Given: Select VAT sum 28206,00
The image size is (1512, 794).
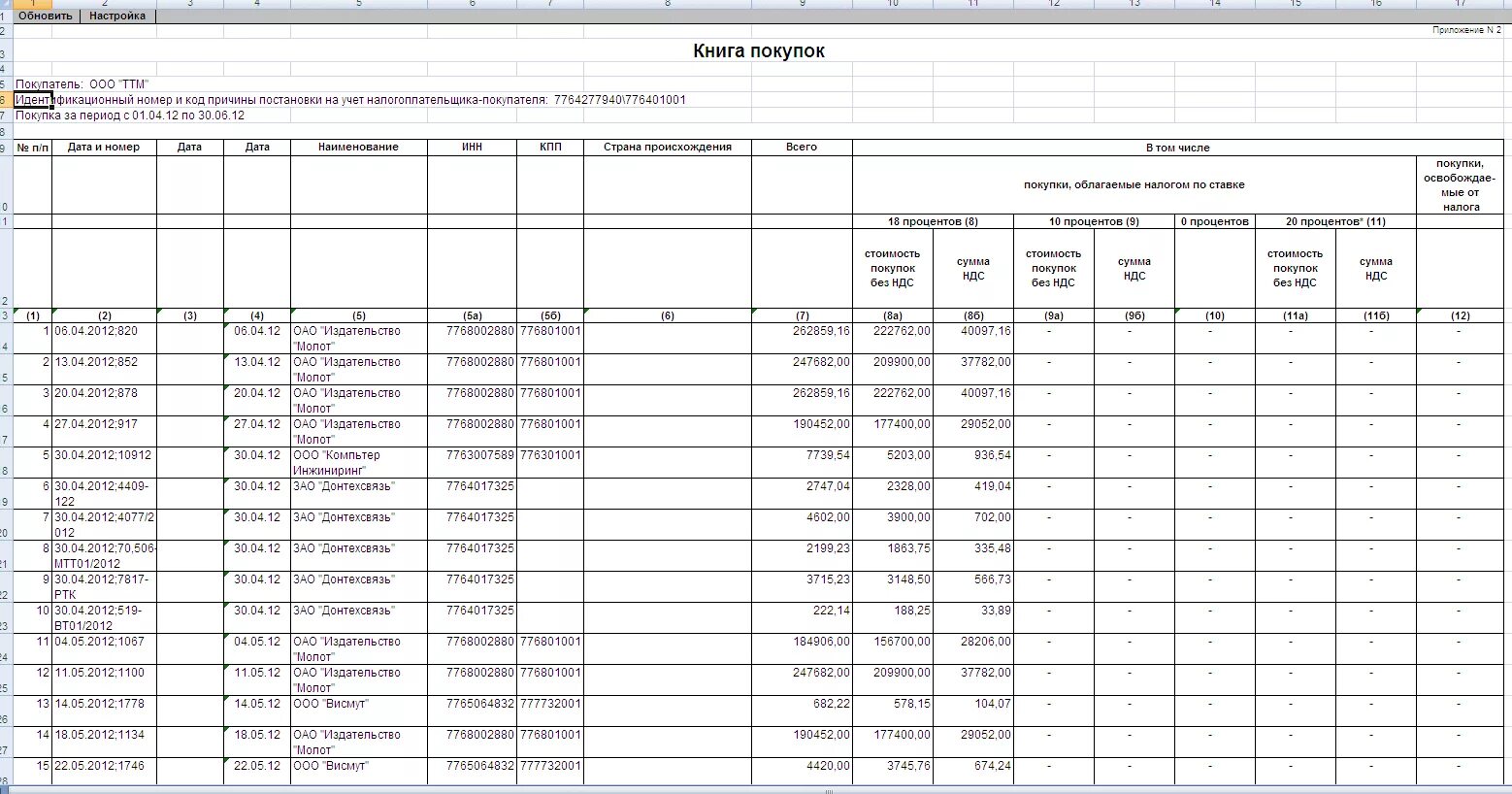Looking at the screenshot, I should [973, 649].
